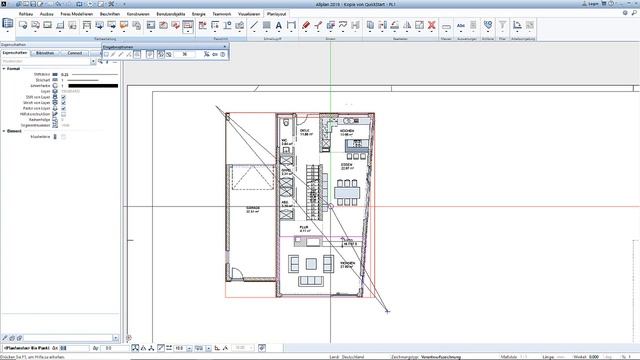Click the Stiftdicke 0.25 line preview
The width and height of the screenshot is (640, 360).
[x=95, y=75]
